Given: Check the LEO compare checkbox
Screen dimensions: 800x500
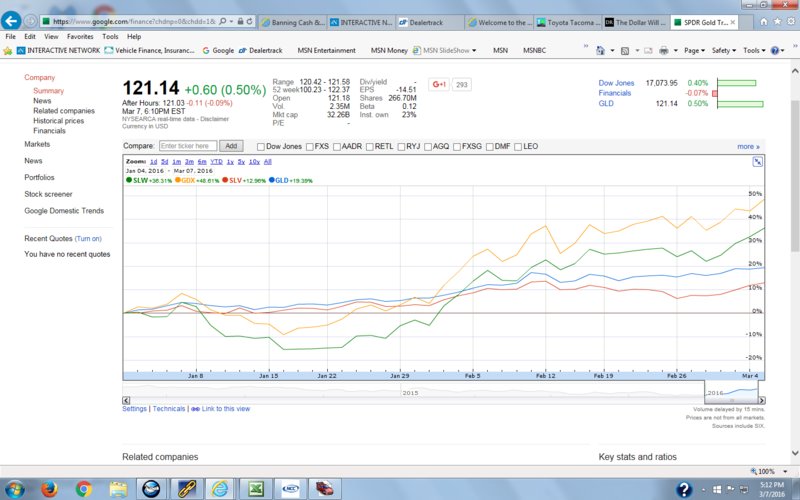Looking at the screenshot, I should [x=518, y=147].
